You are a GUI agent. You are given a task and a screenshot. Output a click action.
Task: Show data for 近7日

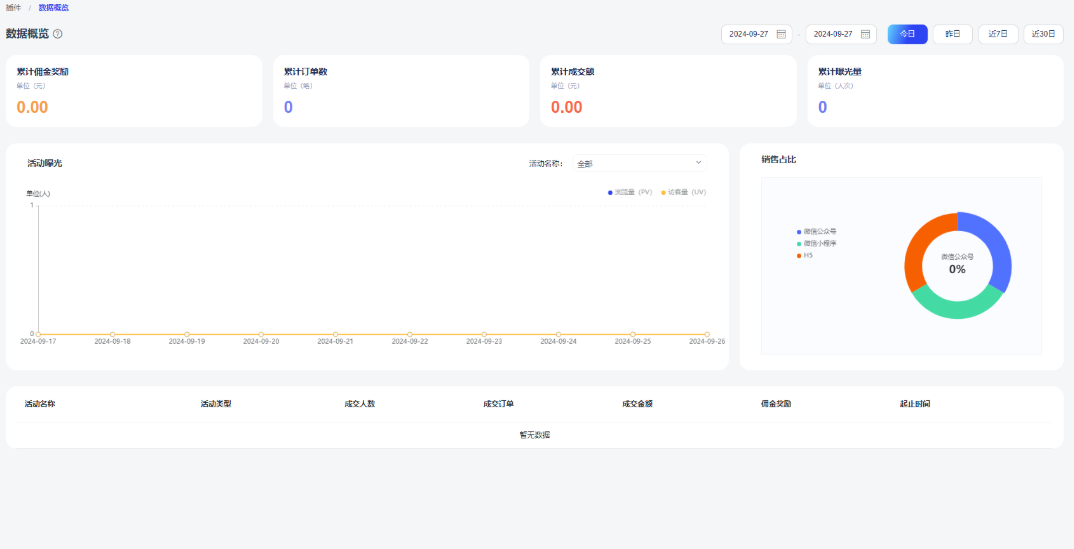click(x=997, y=34)
